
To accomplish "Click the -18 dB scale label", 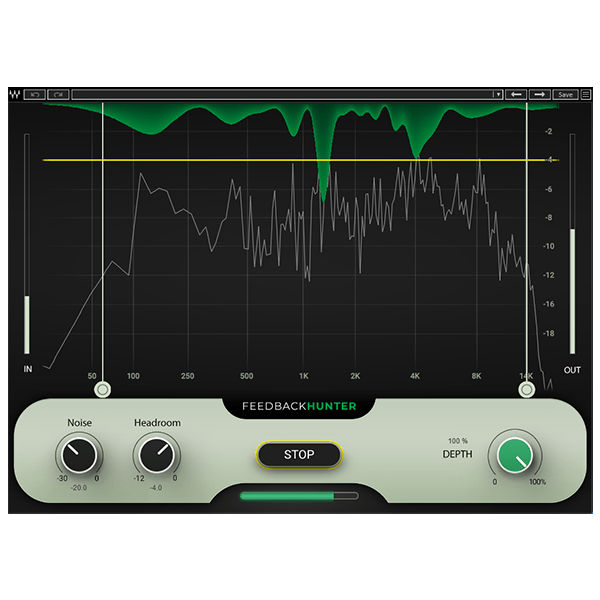I will [548, 333].
